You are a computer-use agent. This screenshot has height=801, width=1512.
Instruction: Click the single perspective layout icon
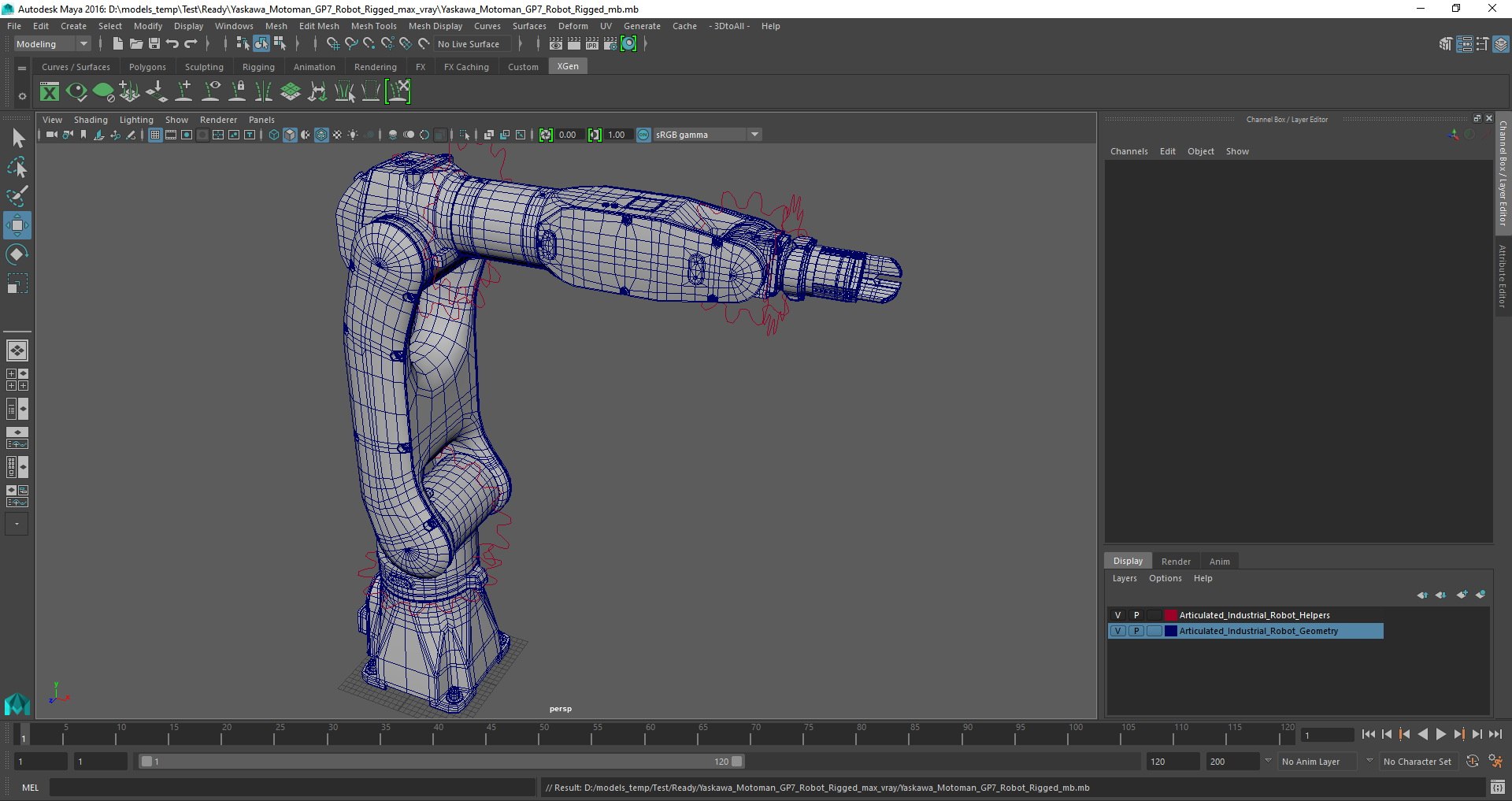(x=17, y=350)
